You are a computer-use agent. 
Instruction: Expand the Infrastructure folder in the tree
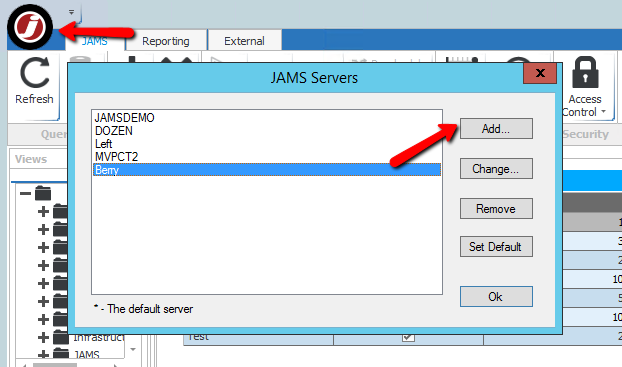click(x=43, y=337)
